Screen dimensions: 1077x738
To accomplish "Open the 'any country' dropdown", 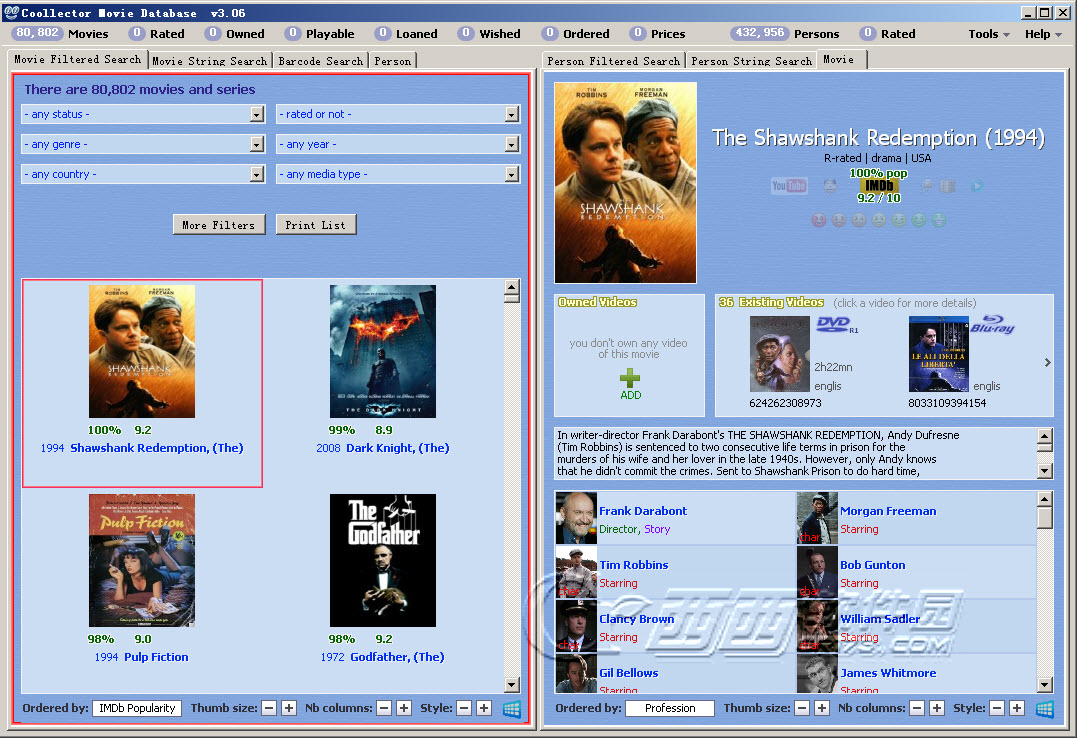I will coord(143,175).
